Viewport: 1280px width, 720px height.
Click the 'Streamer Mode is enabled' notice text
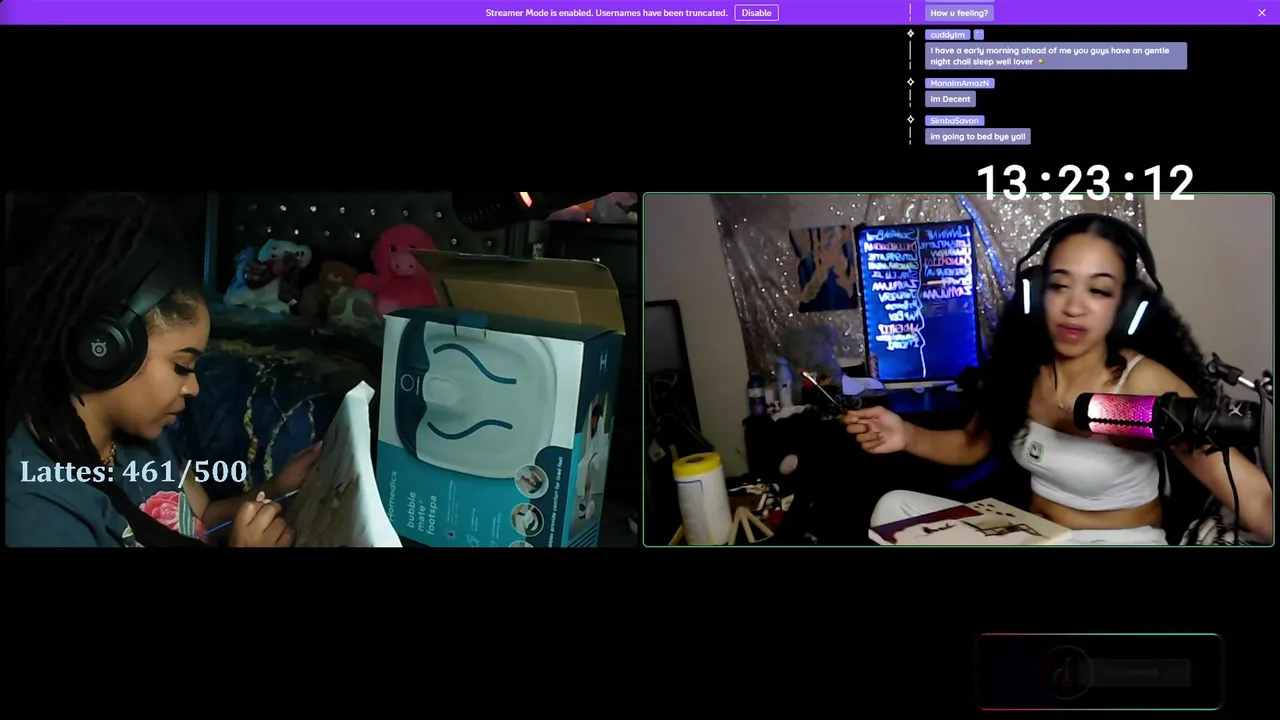tap(606, 13)
